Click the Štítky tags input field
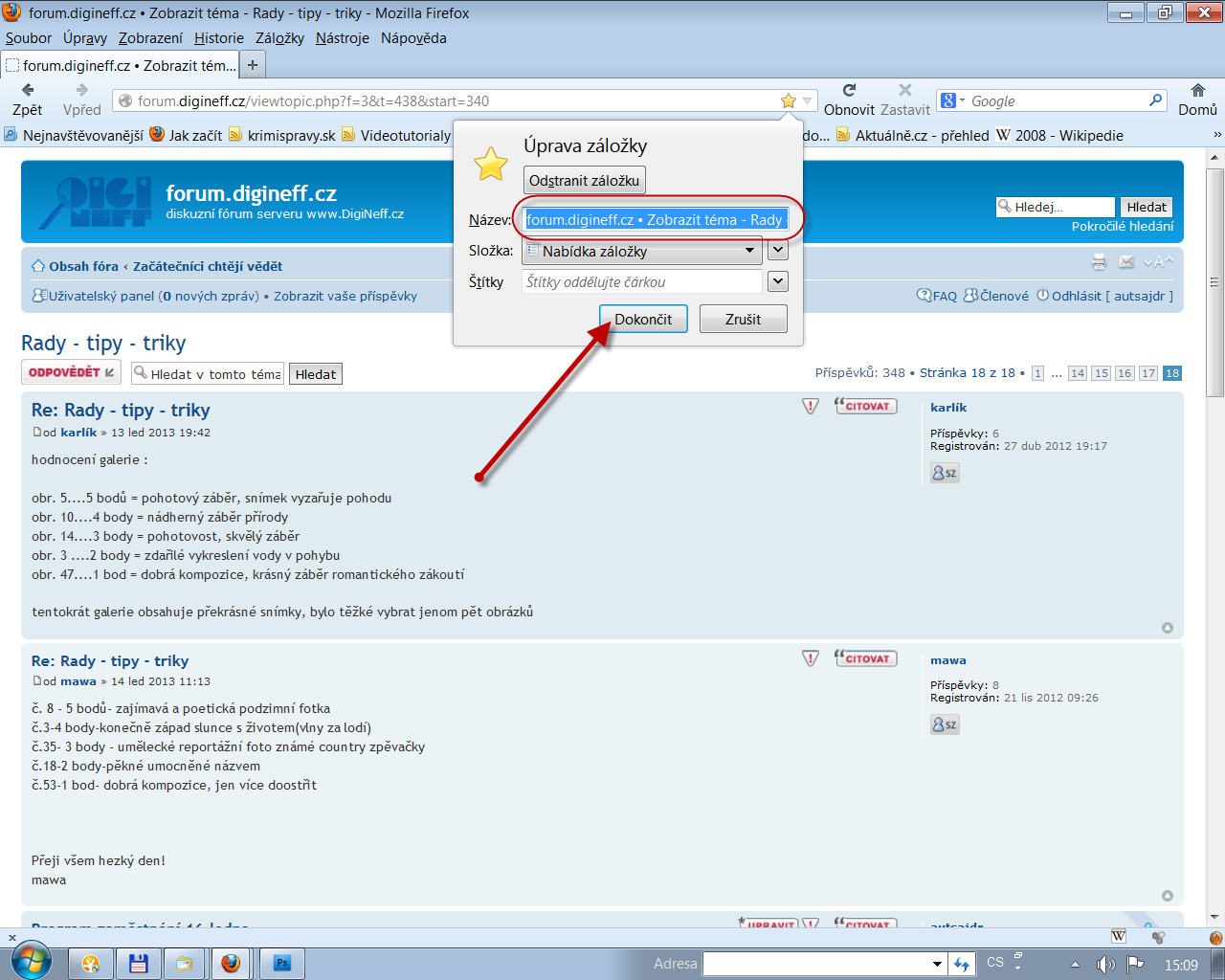The width and height of the screenshot is (1225, 980). (x=641, y=281)
